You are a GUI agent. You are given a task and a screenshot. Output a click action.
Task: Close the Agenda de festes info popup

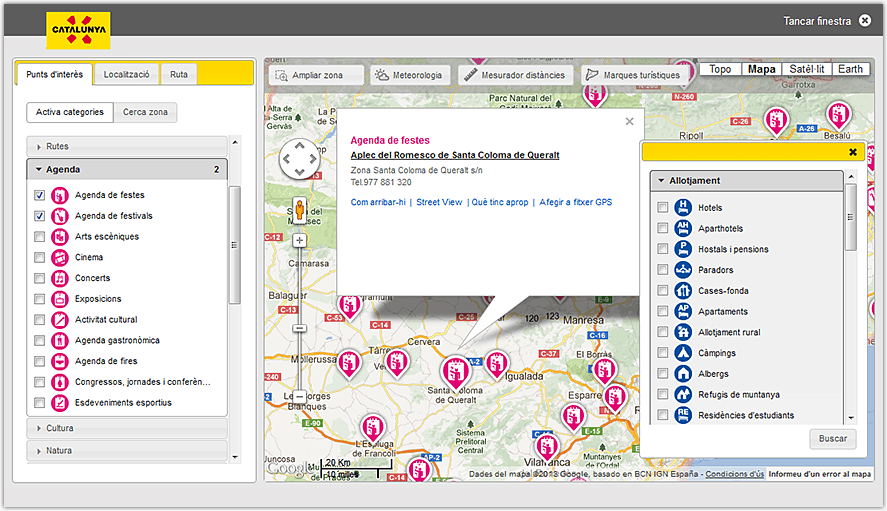click(629, 122)
